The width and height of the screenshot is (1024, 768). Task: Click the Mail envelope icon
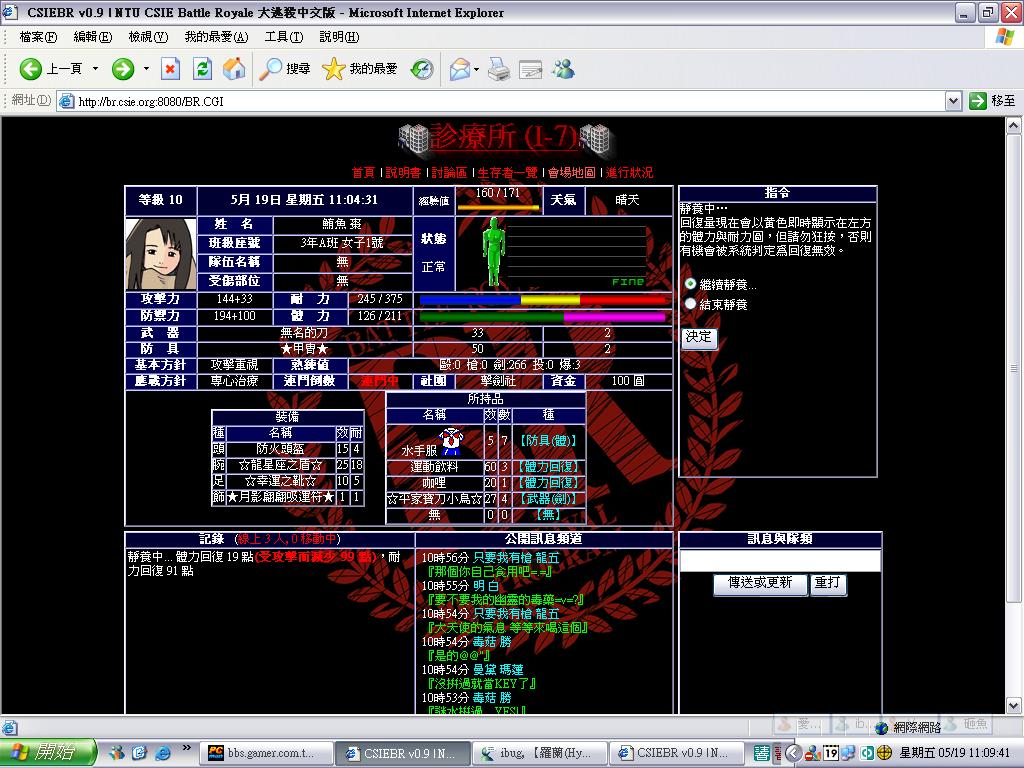pyautogui.click(x=460, y=69)
